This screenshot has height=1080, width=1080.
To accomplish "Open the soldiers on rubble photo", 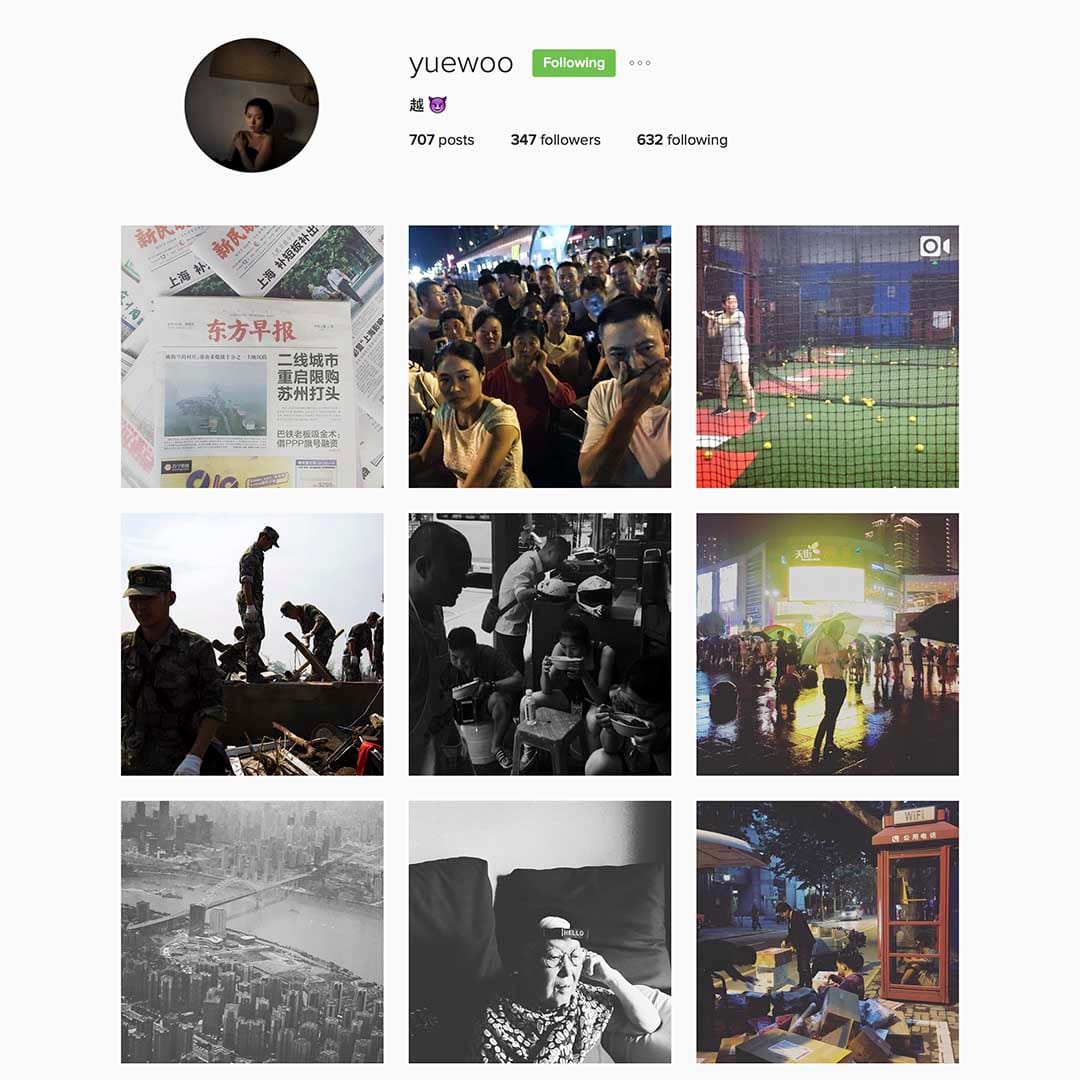I will [252, 644].
